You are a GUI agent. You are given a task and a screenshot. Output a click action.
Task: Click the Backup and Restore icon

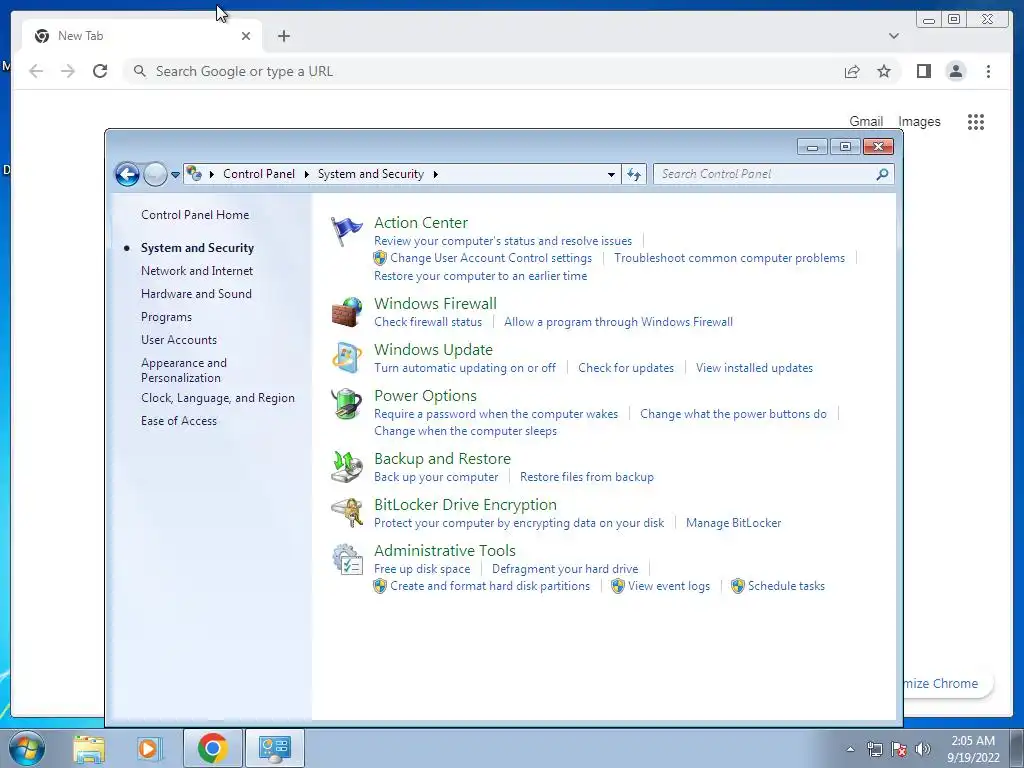pos(347,466)
